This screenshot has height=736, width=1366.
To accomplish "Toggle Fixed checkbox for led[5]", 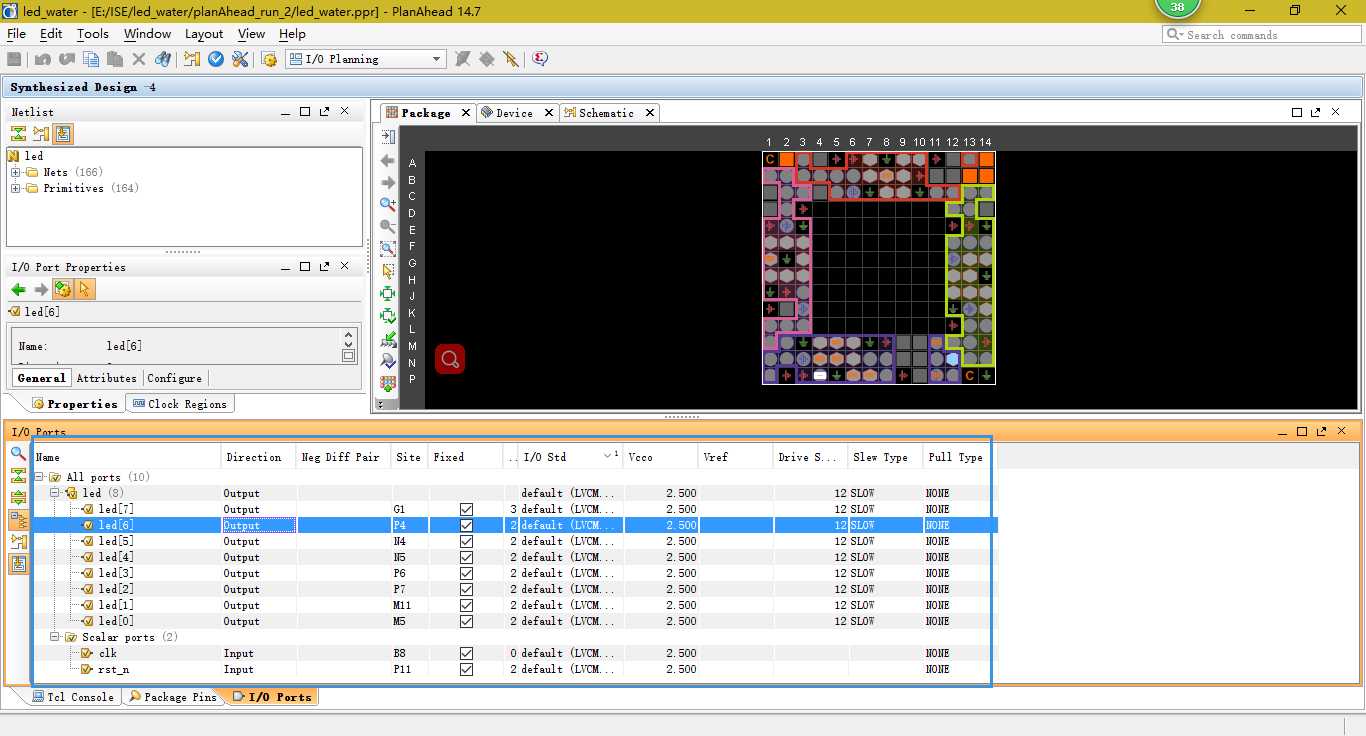I will click(x=466, y=541).
